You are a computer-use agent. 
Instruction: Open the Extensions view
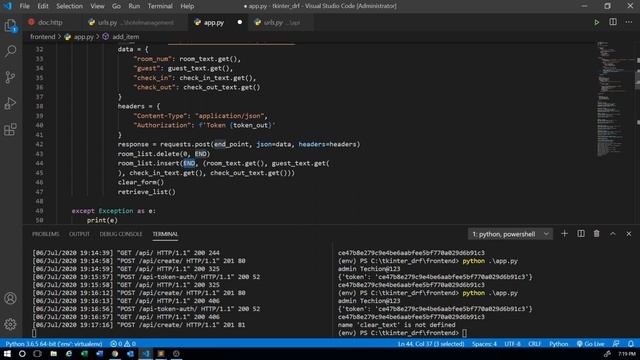[x=10, y=130]
